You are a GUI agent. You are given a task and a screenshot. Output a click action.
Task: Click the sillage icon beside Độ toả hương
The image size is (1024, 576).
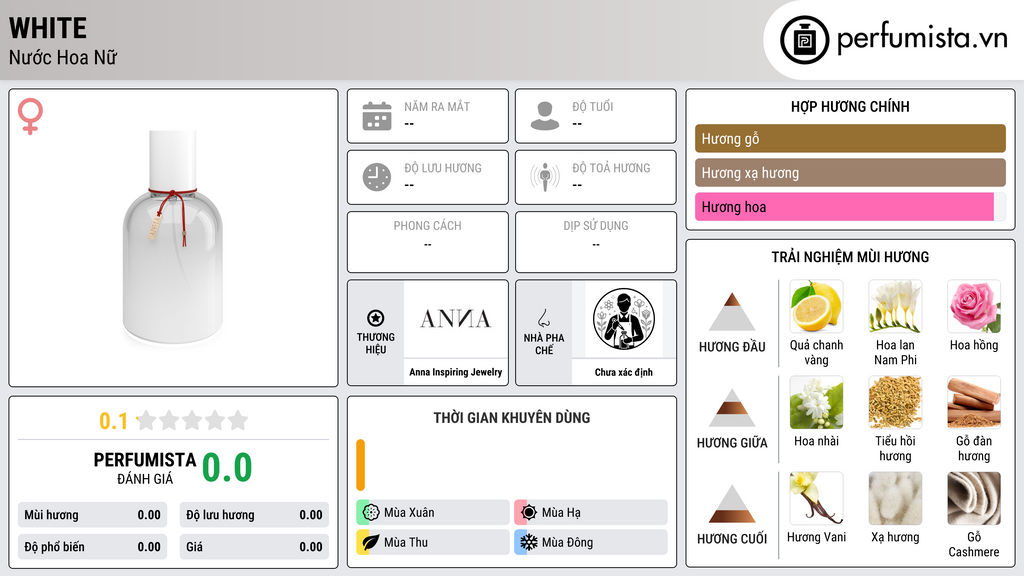(545, 177)
